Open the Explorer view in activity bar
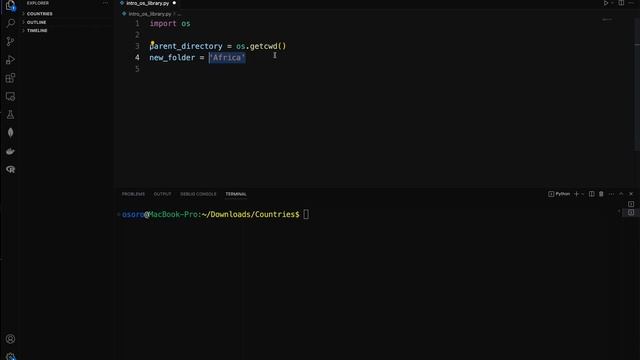 [10, 6]
